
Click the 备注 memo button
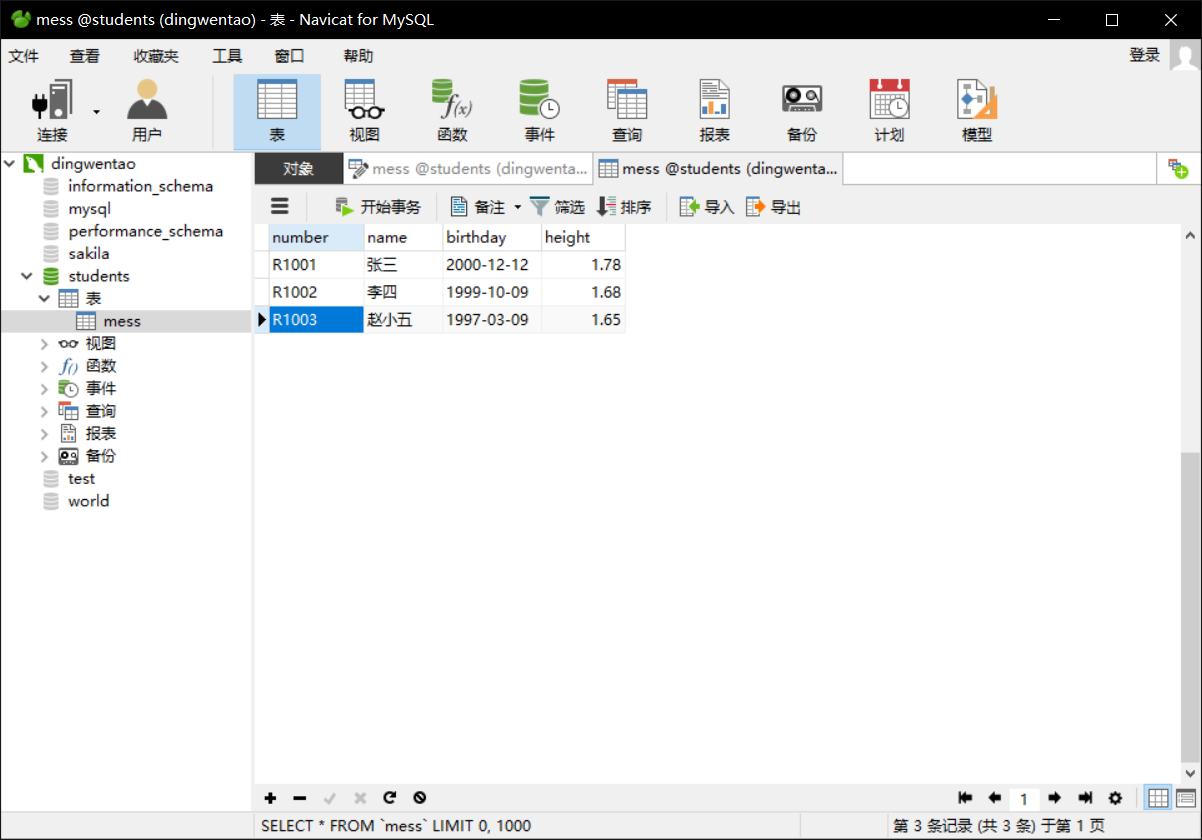pyautogui.click(x=478, y=207)
